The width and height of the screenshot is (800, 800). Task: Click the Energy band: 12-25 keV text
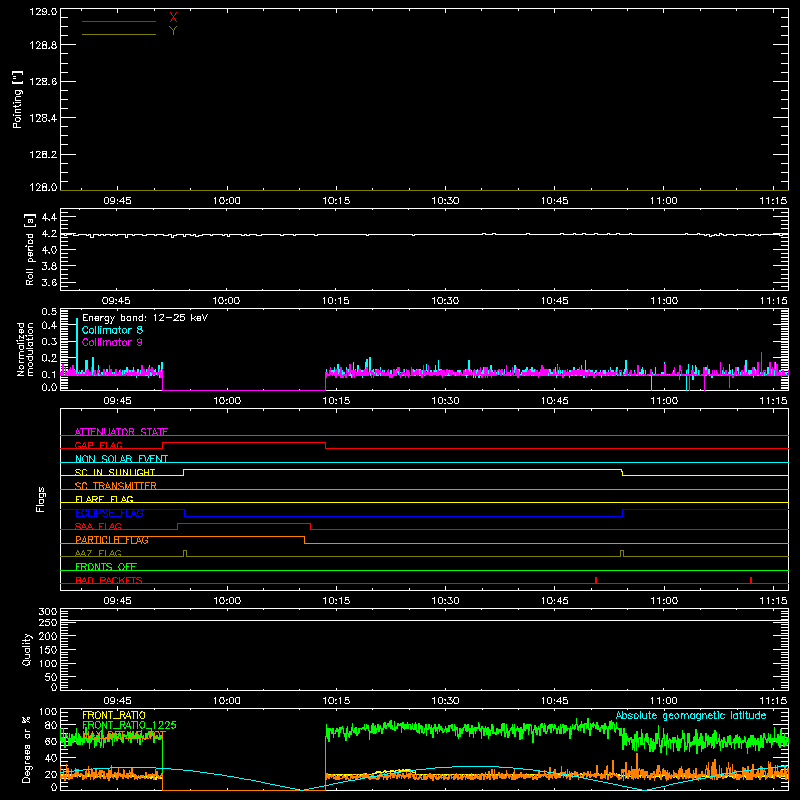(145, 318)
